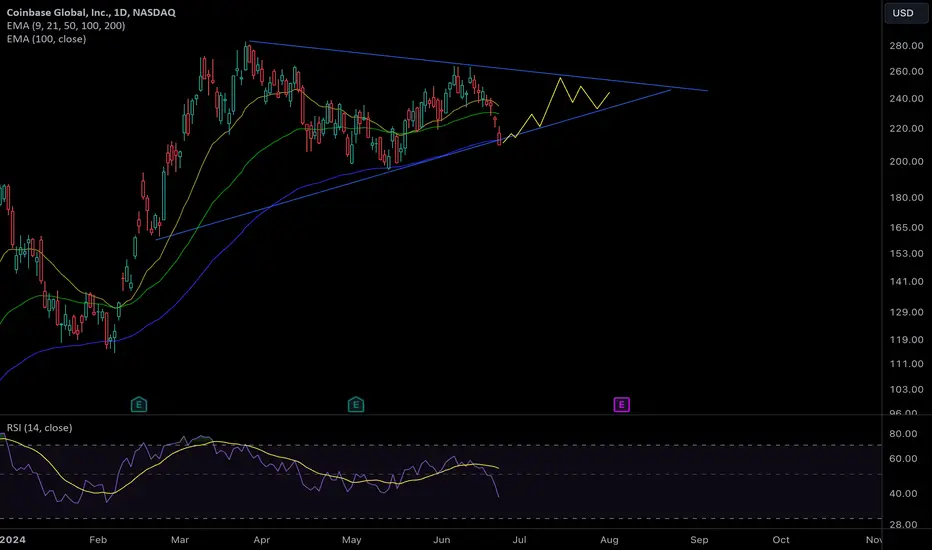Select EMA (9, 21, 50, 100, 200) indicator legend
The height and width of the screenshot is (550, 932).
point(66,26)
